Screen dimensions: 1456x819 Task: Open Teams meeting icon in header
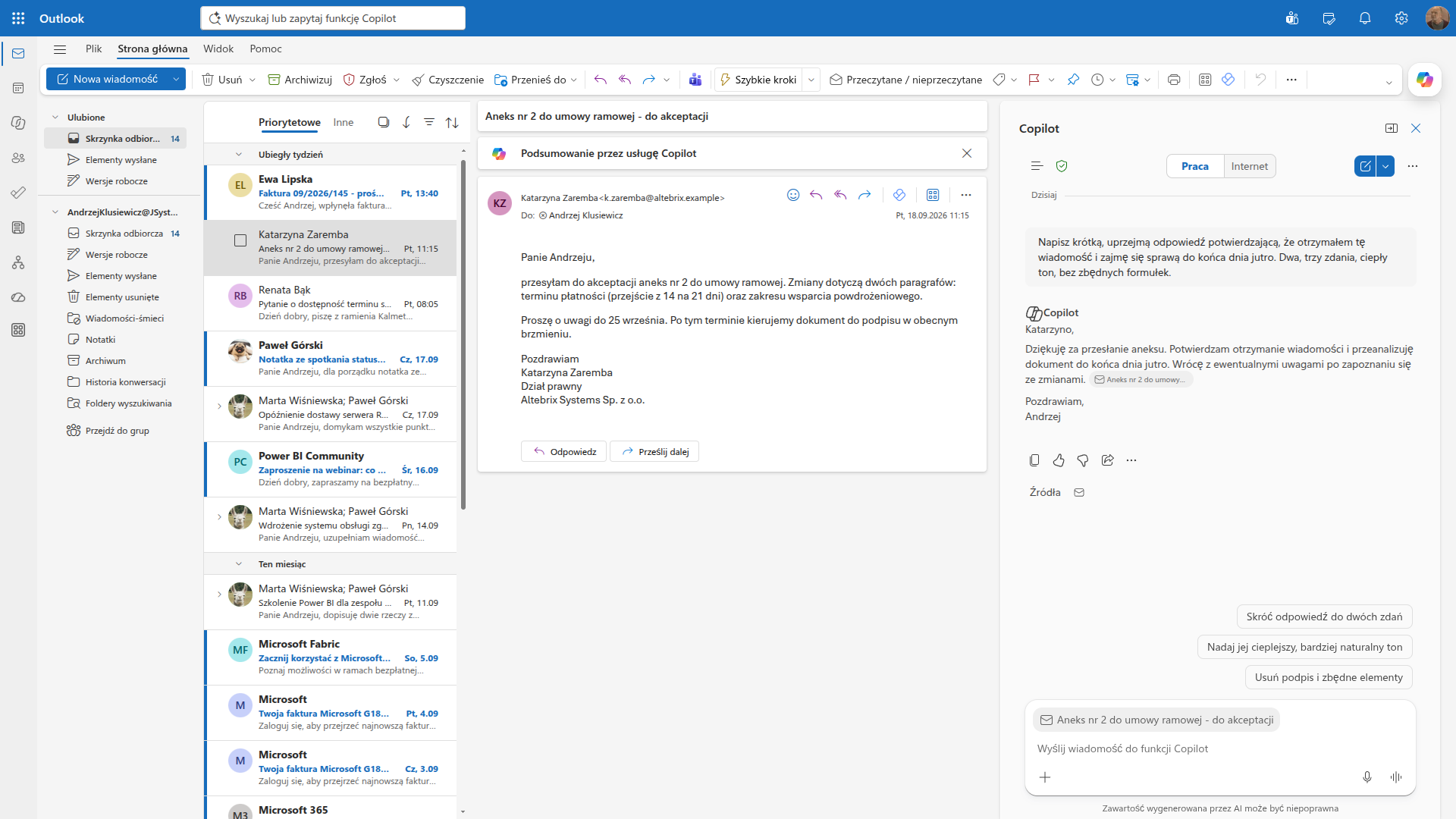point(1292,18)
